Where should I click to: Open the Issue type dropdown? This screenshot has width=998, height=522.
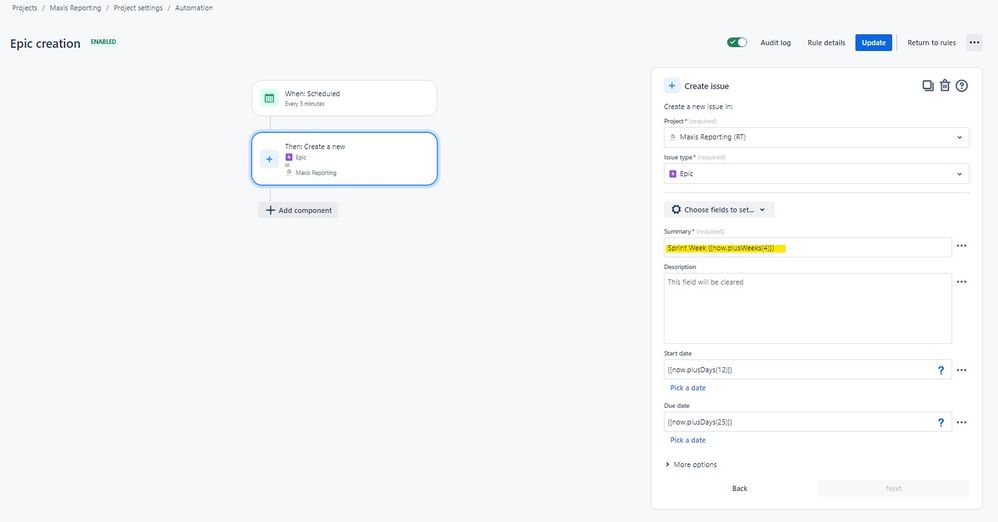(817, 174)
